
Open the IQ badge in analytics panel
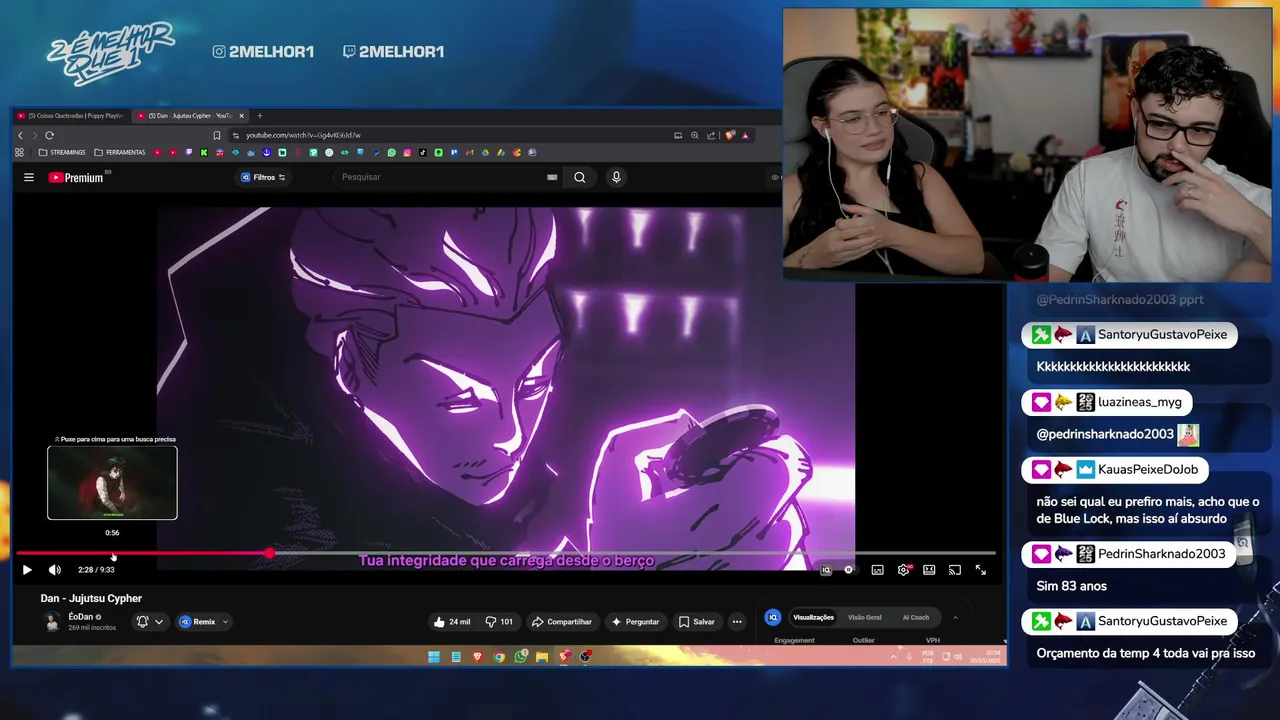pyautogui.click(x=772, y=617)
